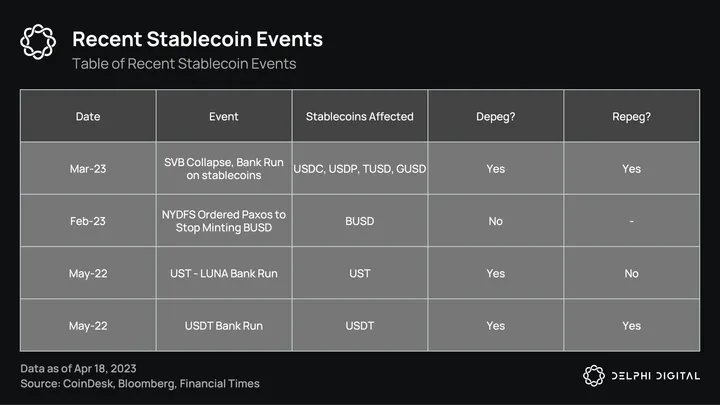Click the source line citing CoinDesk, Bloomberg
The width and height of the screenshot is (720, 405).
[140, 384]
